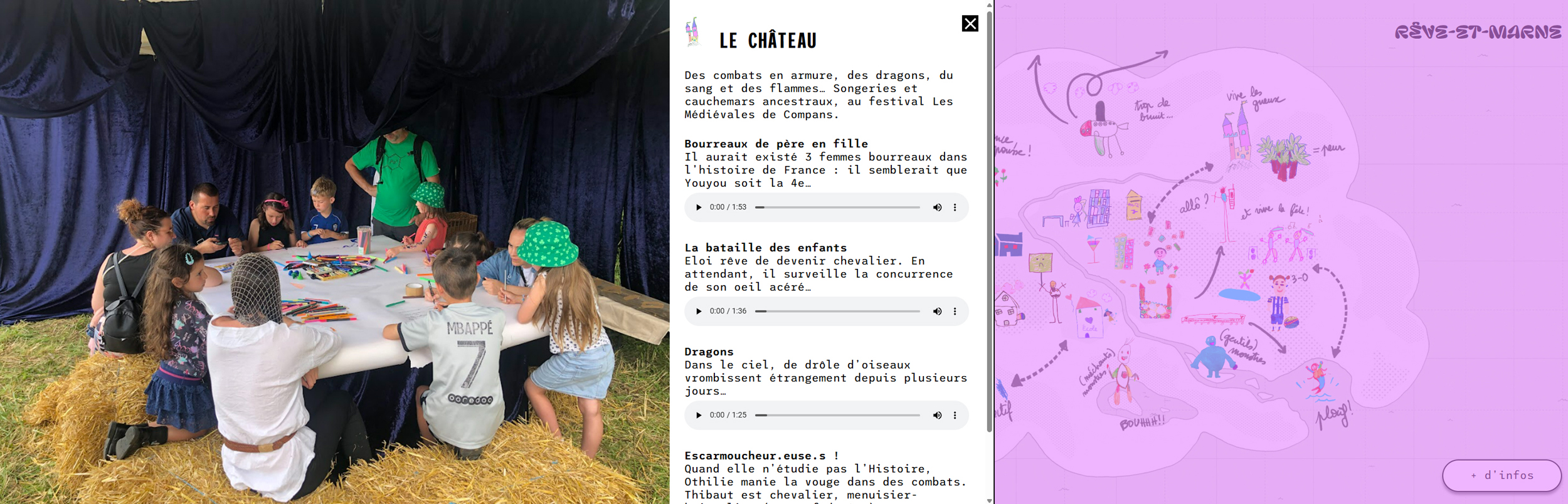Screen dimensions: 1568x504
Task: Select the blue gentils monstres drawing
Action: 1213,358
